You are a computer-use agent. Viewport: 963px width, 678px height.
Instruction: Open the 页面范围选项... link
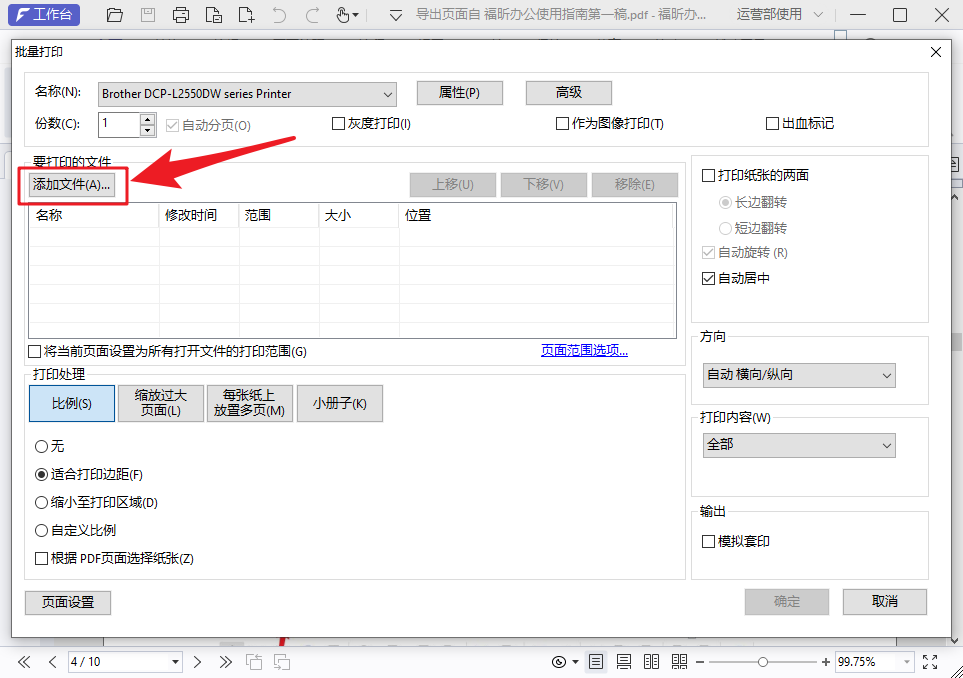pyautogui.click(x=584, y=351)
